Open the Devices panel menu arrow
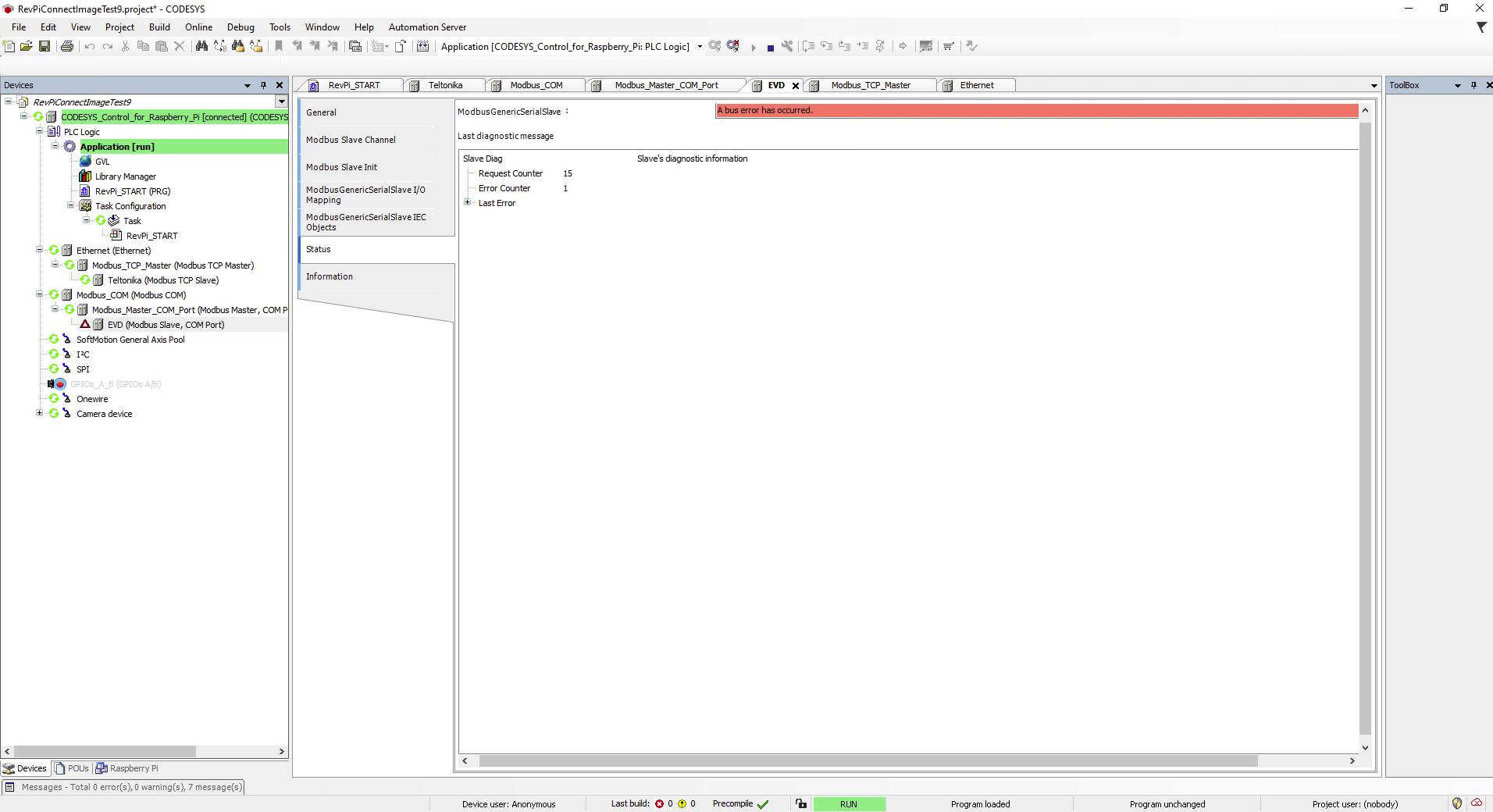The width and height of the screenshot is (1493, 812). (x=248, y=85)
